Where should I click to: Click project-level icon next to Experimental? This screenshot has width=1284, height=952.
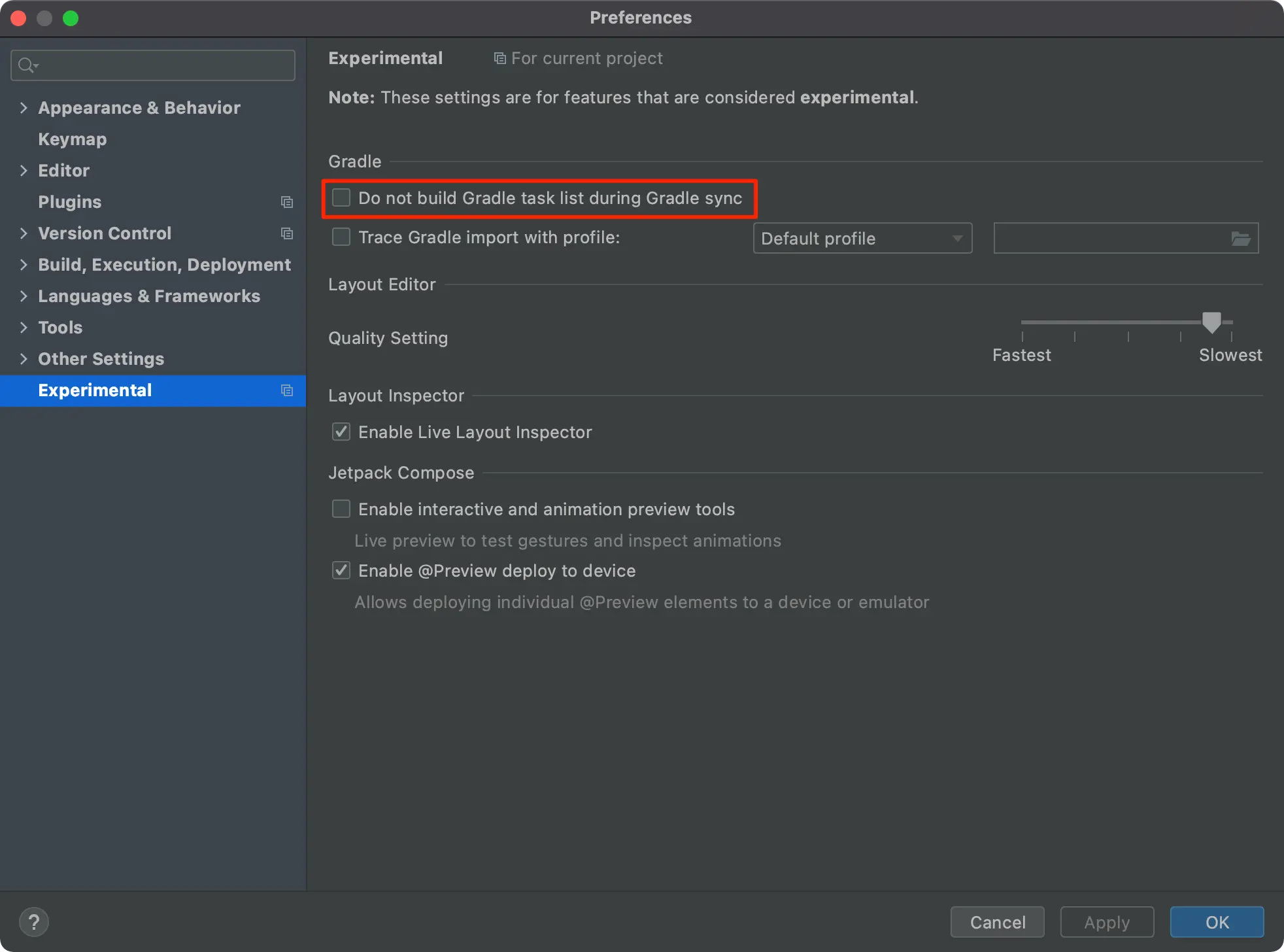(286, 390)
